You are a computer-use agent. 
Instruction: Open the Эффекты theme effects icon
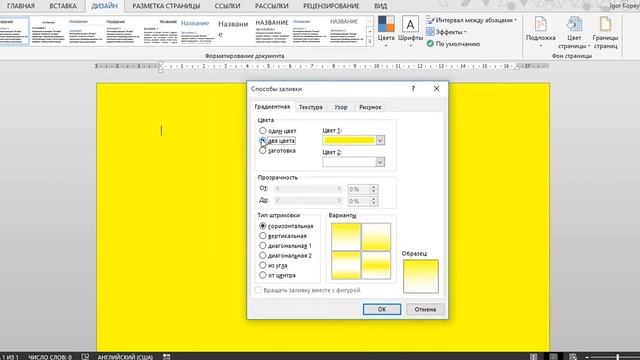[430, 32]
